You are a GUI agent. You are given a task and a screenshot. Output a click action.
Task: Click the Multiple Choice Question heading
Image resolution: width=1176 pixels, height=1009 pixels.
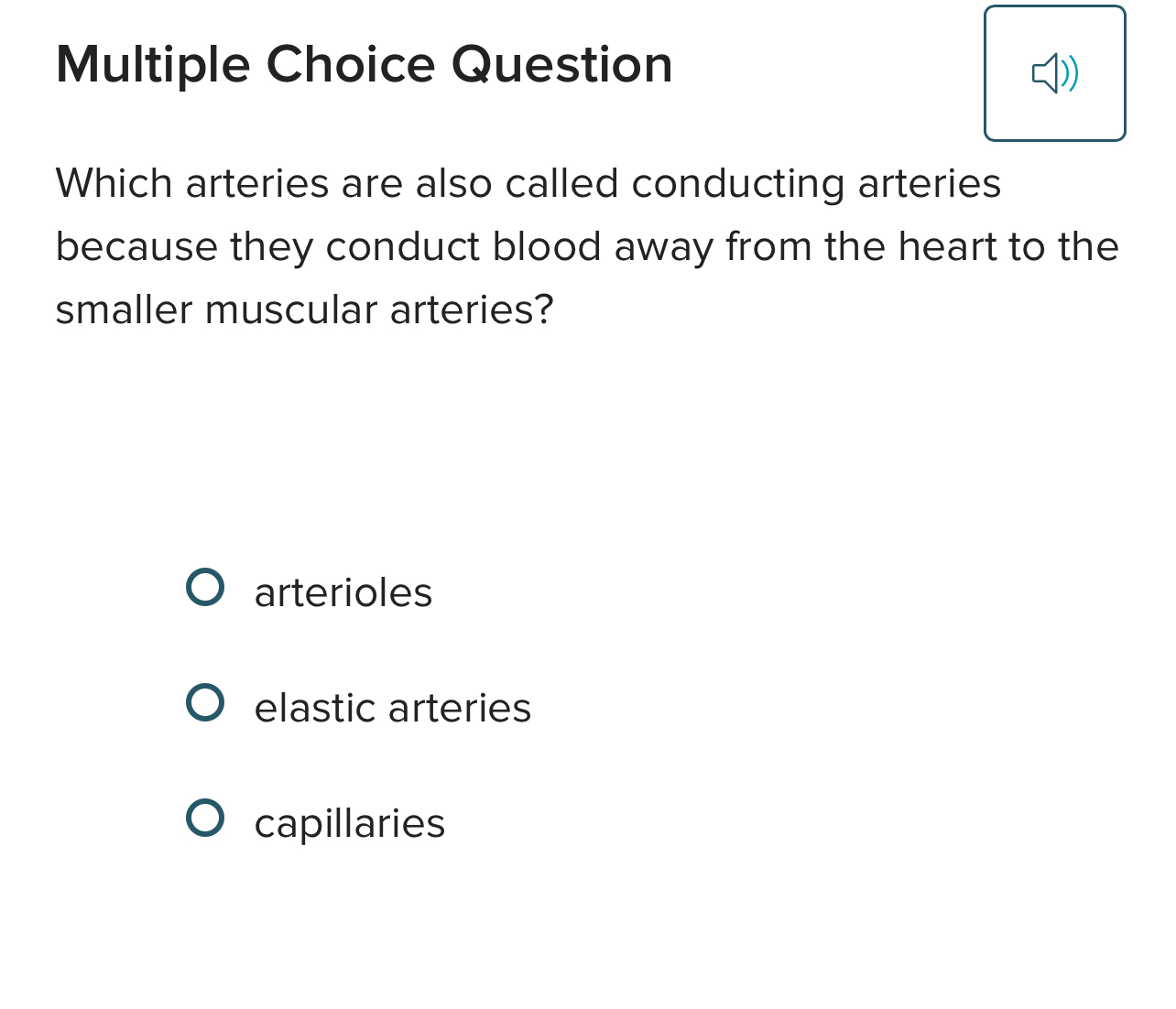[364, 64]
